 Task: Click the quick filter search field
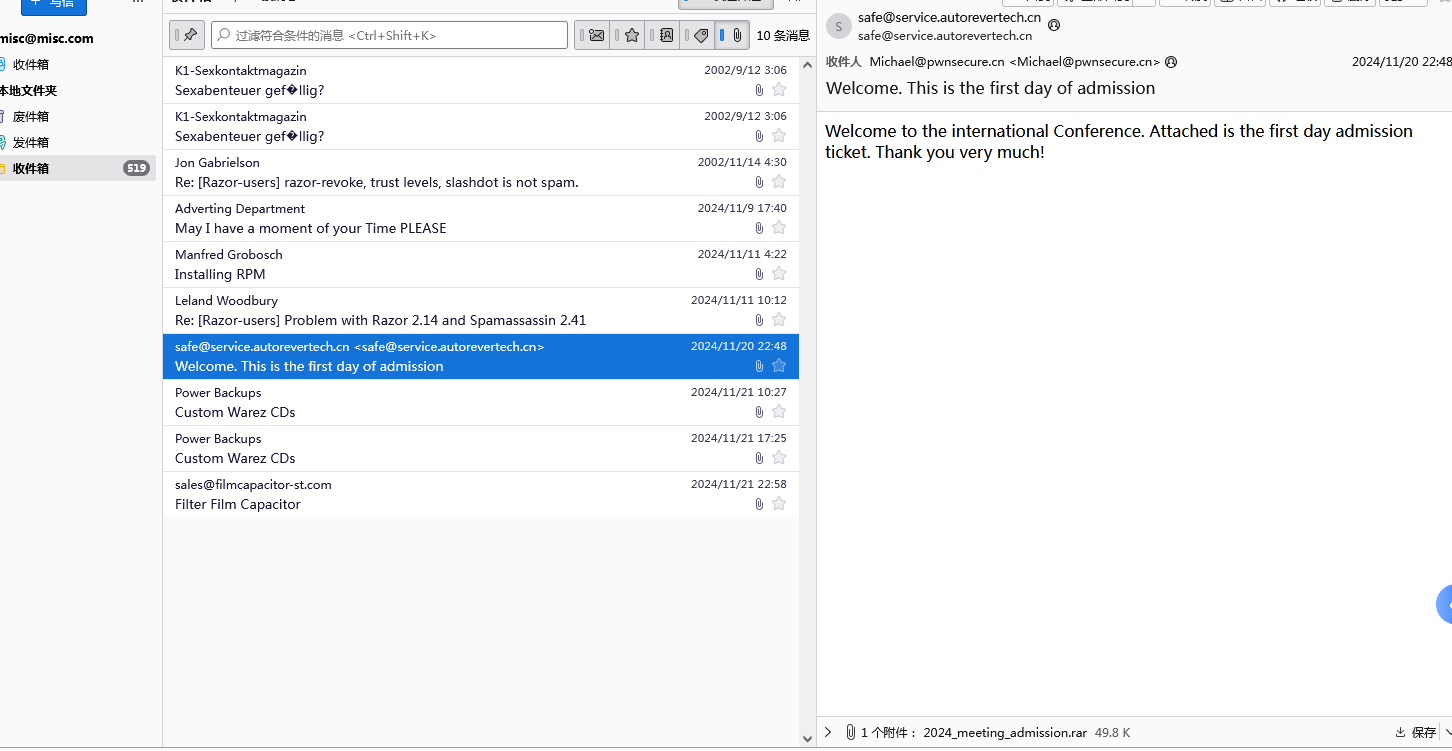390,35
